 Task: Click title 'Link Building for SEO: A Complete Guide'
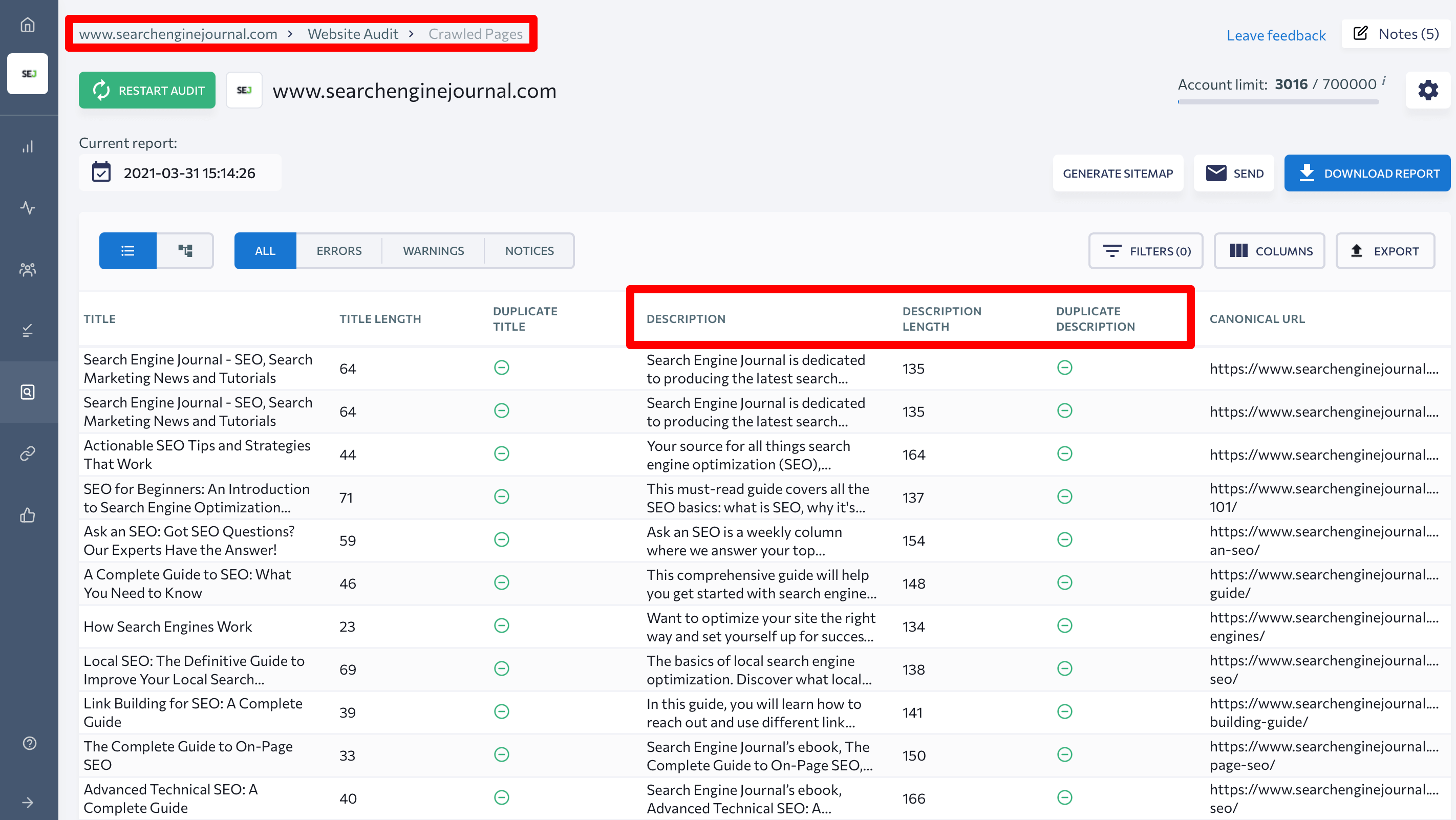[194, 712]
